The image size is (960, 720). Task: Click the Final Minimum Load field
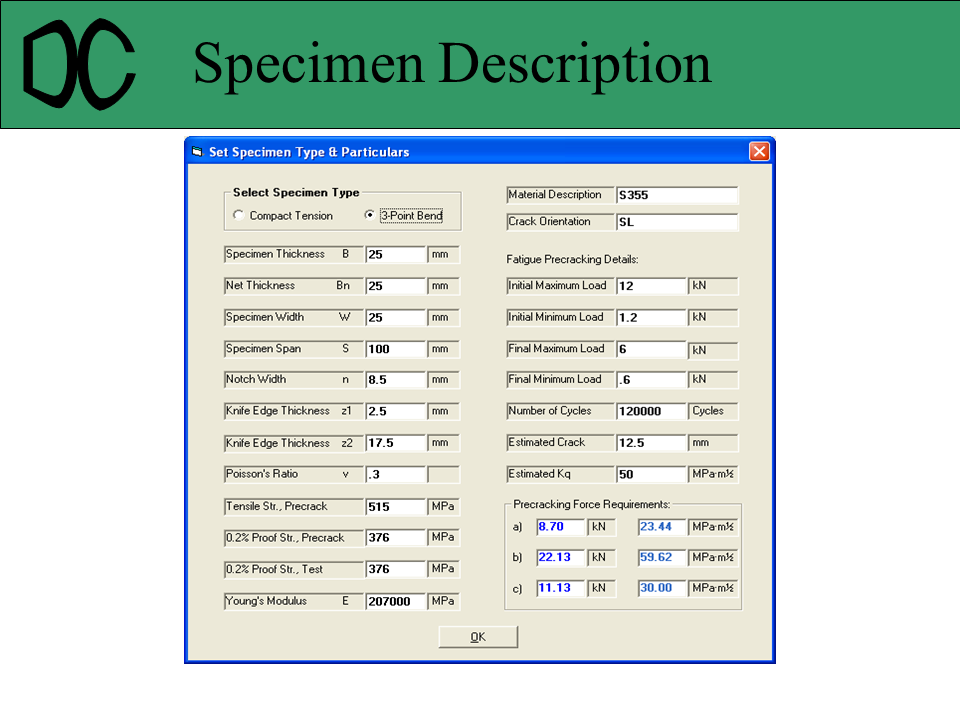coord(650,381)
